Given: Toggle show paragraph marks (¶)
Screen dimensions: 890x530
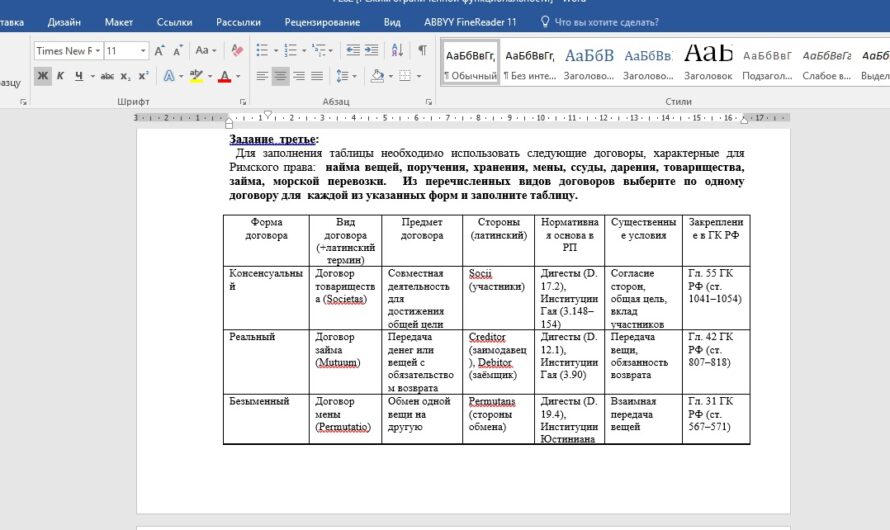Looking at the screenshot, I should (422, 50).
